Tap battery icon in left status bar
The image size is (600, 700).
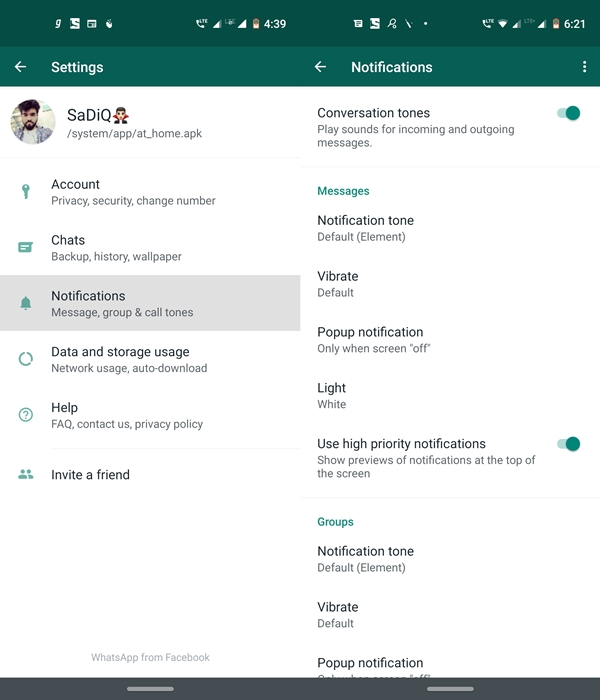256,24
